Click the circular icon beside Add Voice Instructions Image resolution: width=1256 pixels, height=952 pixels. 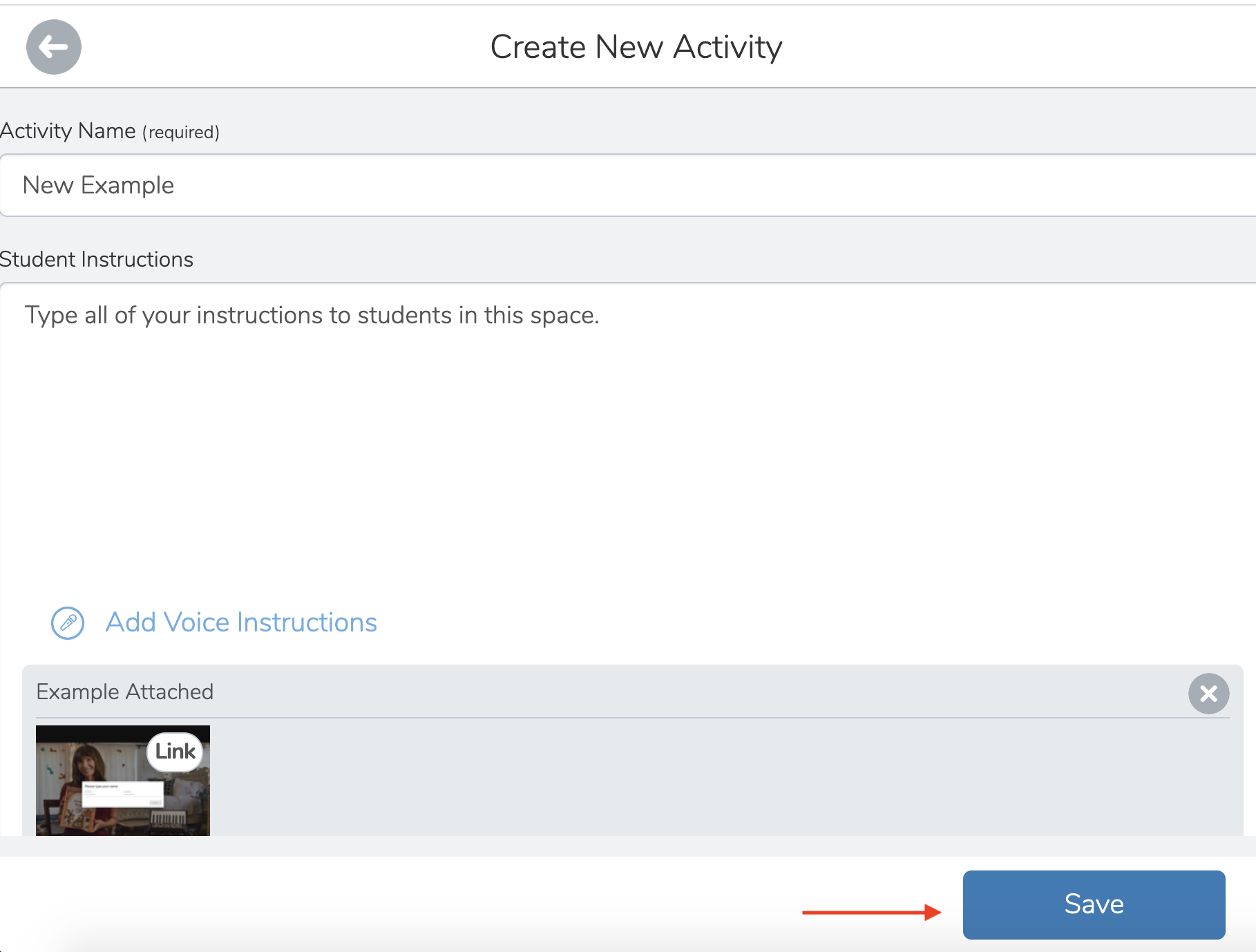(x=67, y=622)
